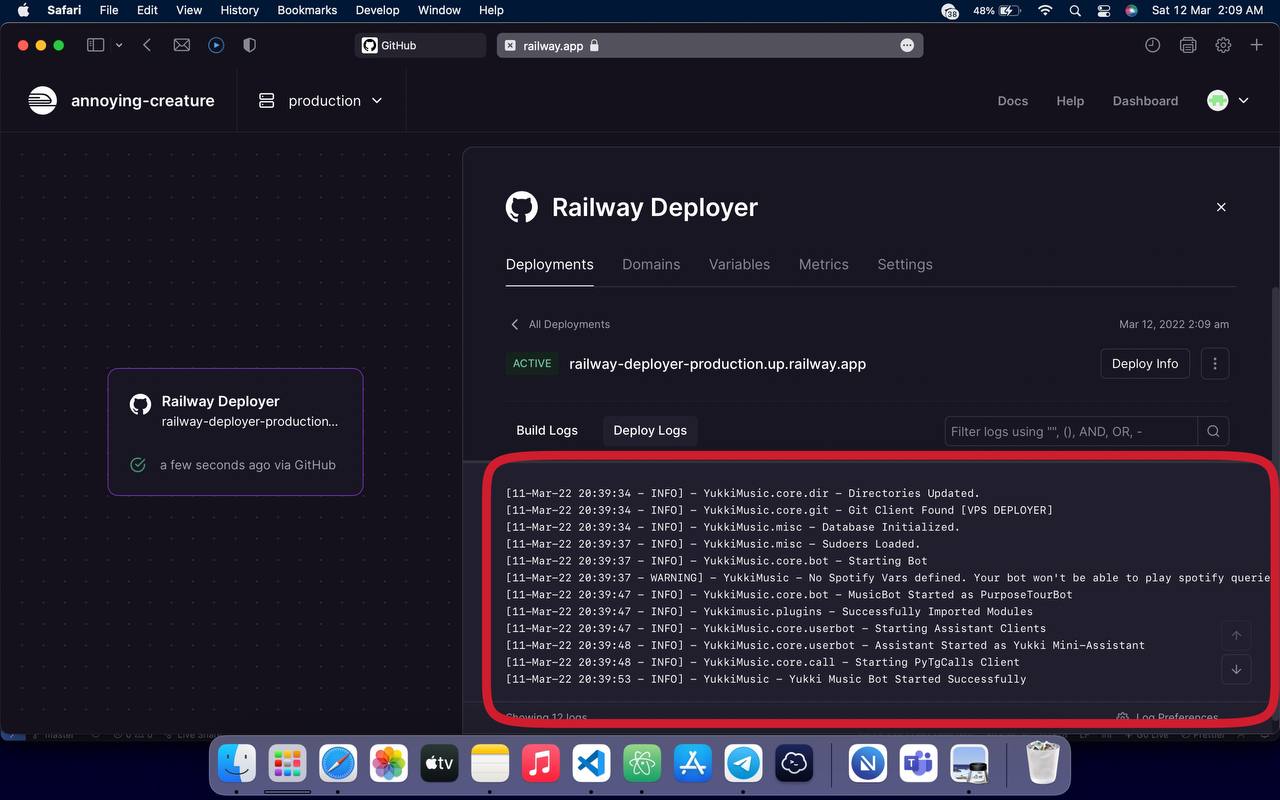Open the Help link
Screen dimensions: 1280x800
[x=1070, y=101]
